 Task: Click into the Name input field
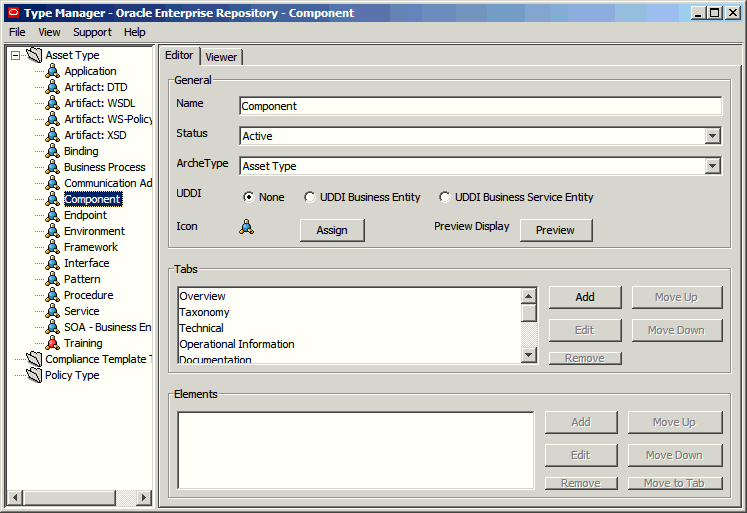pyautogui.click(x=480, y=106)
